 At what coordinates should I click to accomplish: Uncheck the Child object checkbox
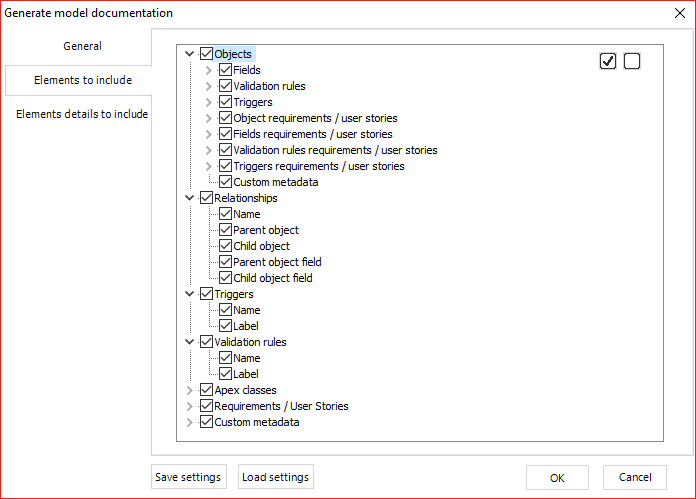point(225,246)
